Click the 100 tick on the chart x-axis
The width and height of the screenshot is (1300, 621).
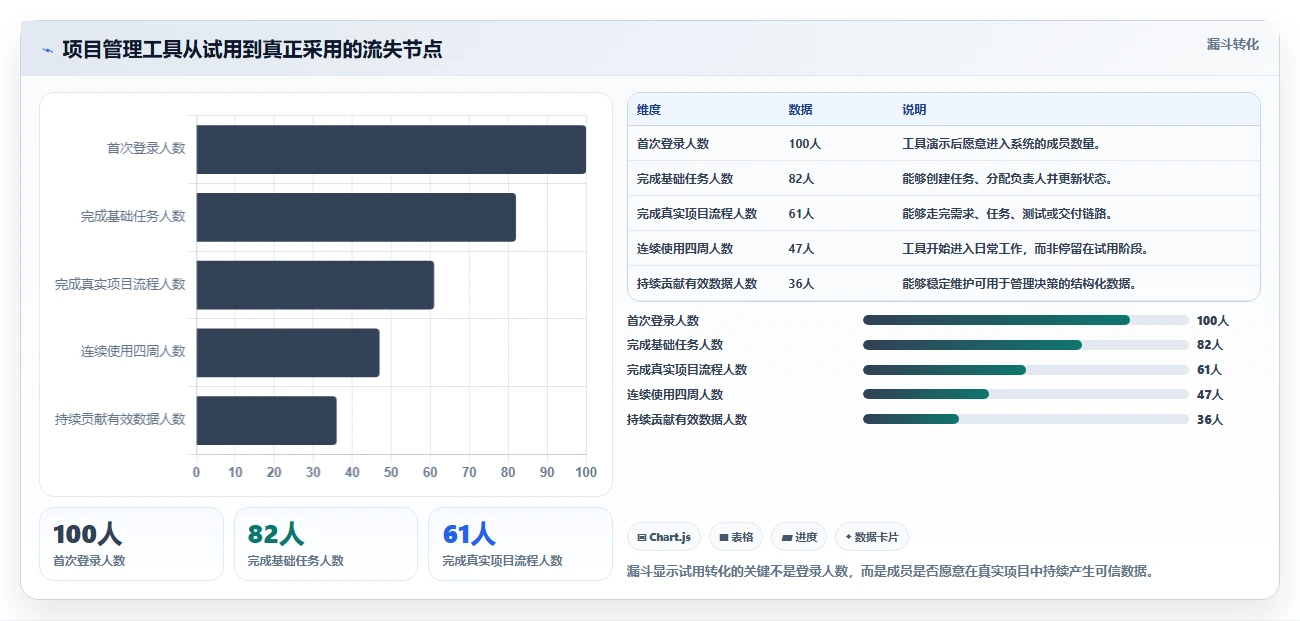[586, 472]
